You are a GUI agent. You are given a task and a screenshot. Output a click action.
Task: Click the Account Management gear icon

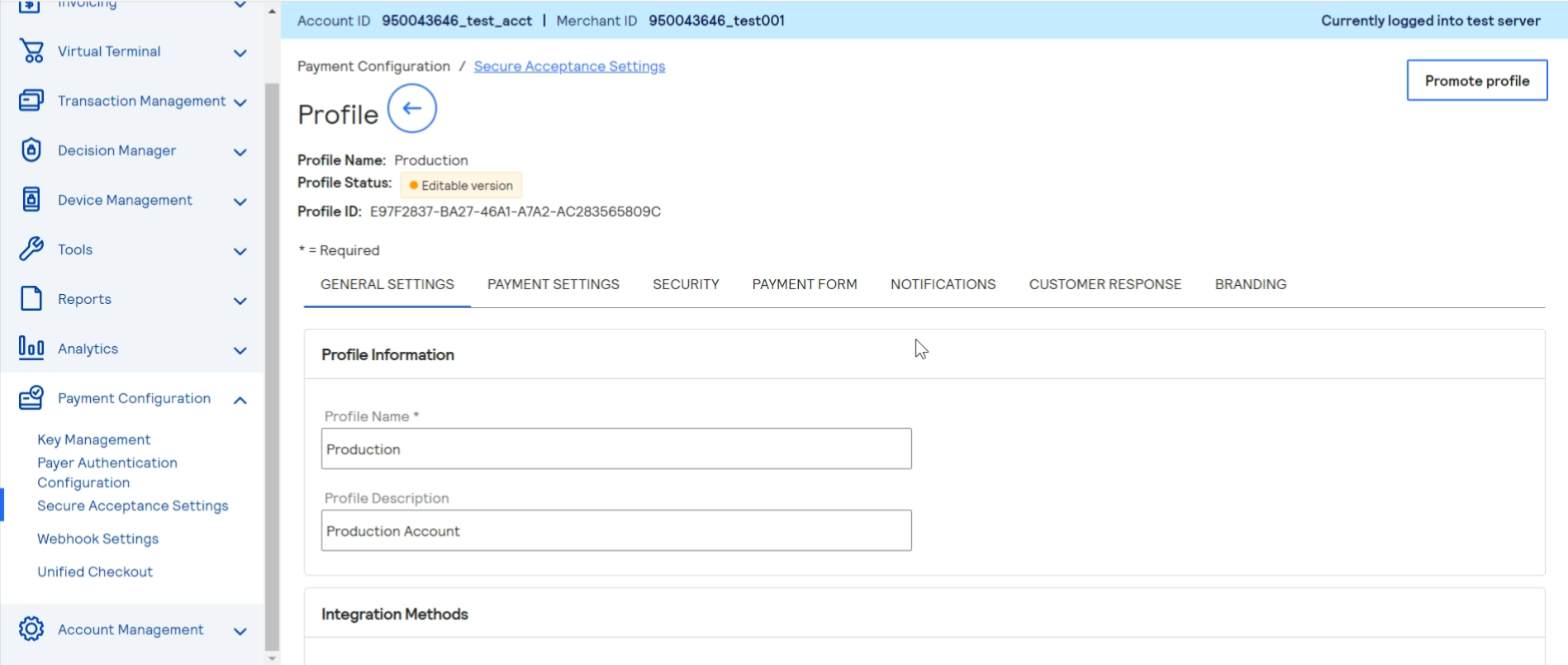31,629
